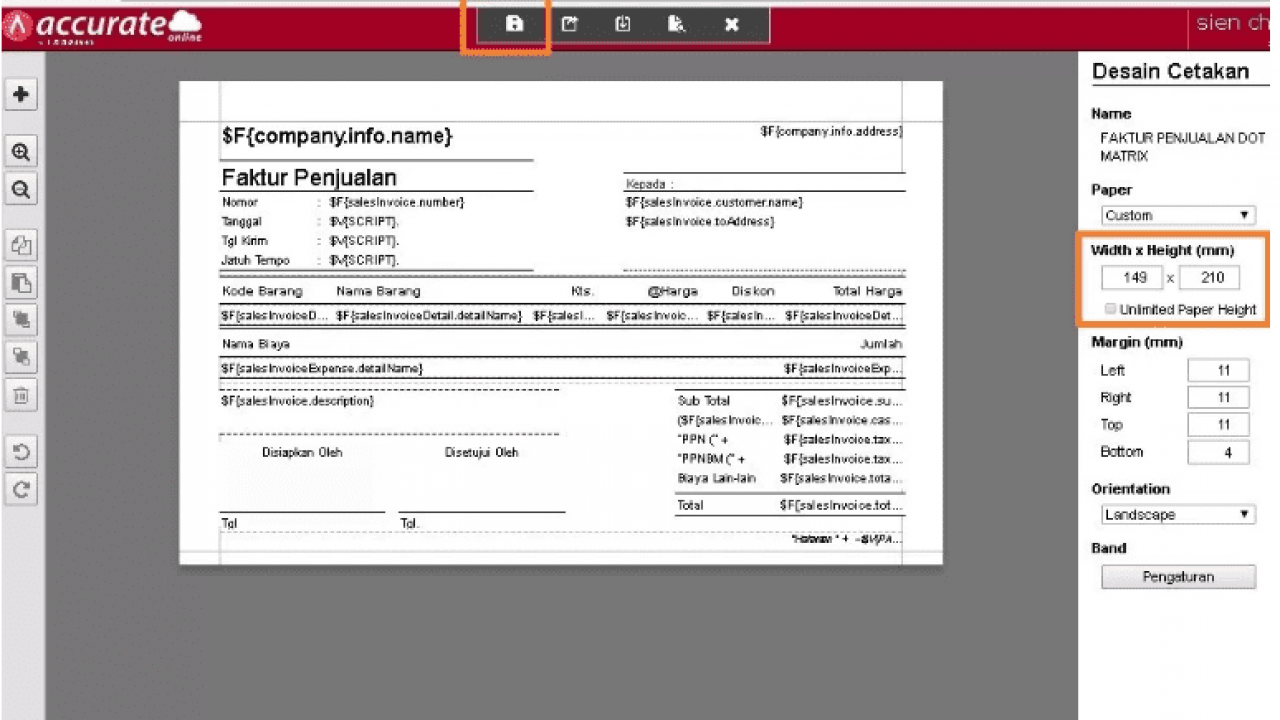Screen dimensions: 1280x720
Task: Select the Nama Barang column header
Action: [x=378, y=291]
